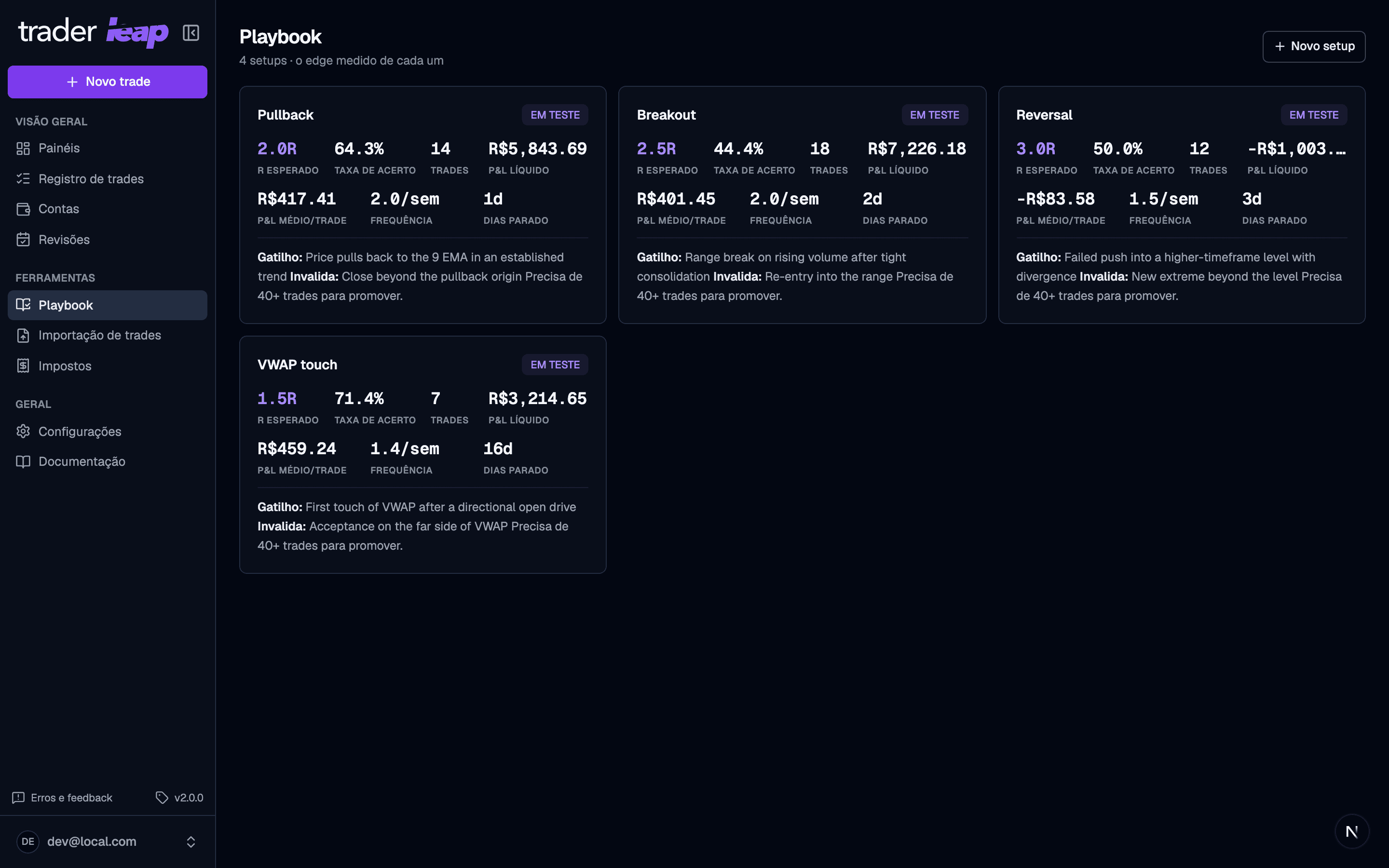This screenshot has width=1389, height=868.
Task: Open Painéis in the sidebar
Action: click(108, 148)
